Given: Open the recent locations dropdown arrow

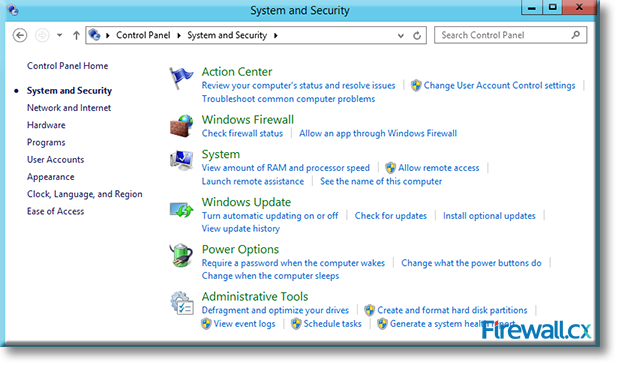Looking at the screenshot, I should point(59,35).
